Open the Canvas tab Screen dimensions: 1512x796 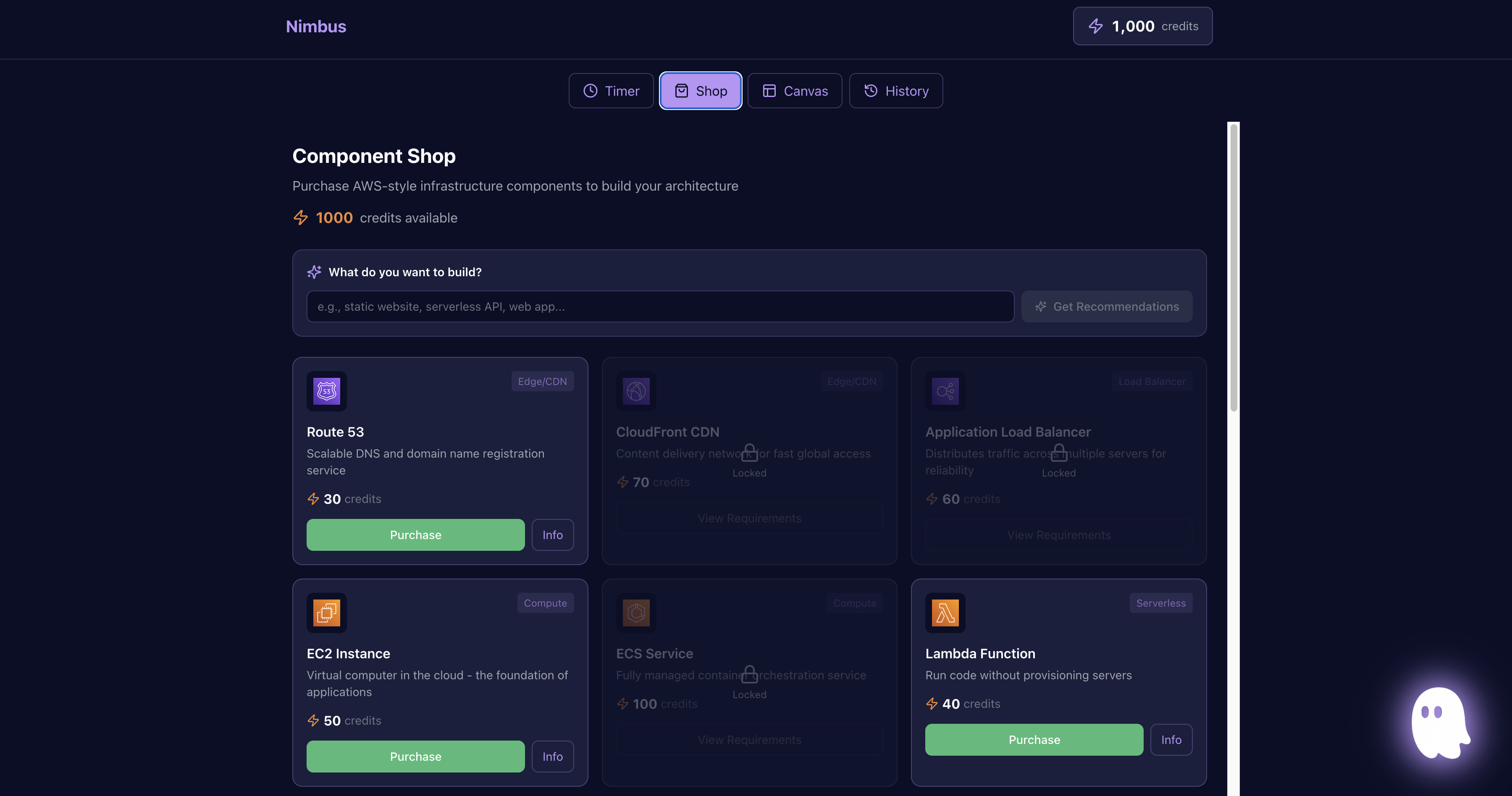(794, 91)
